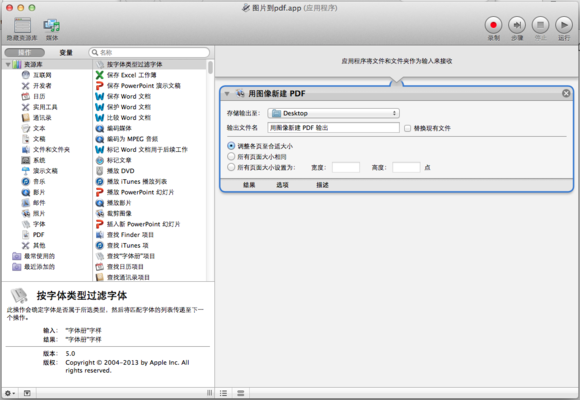580x400 pixels.
Task: Open the 选项 tab in the action
Action: (282, 185)
